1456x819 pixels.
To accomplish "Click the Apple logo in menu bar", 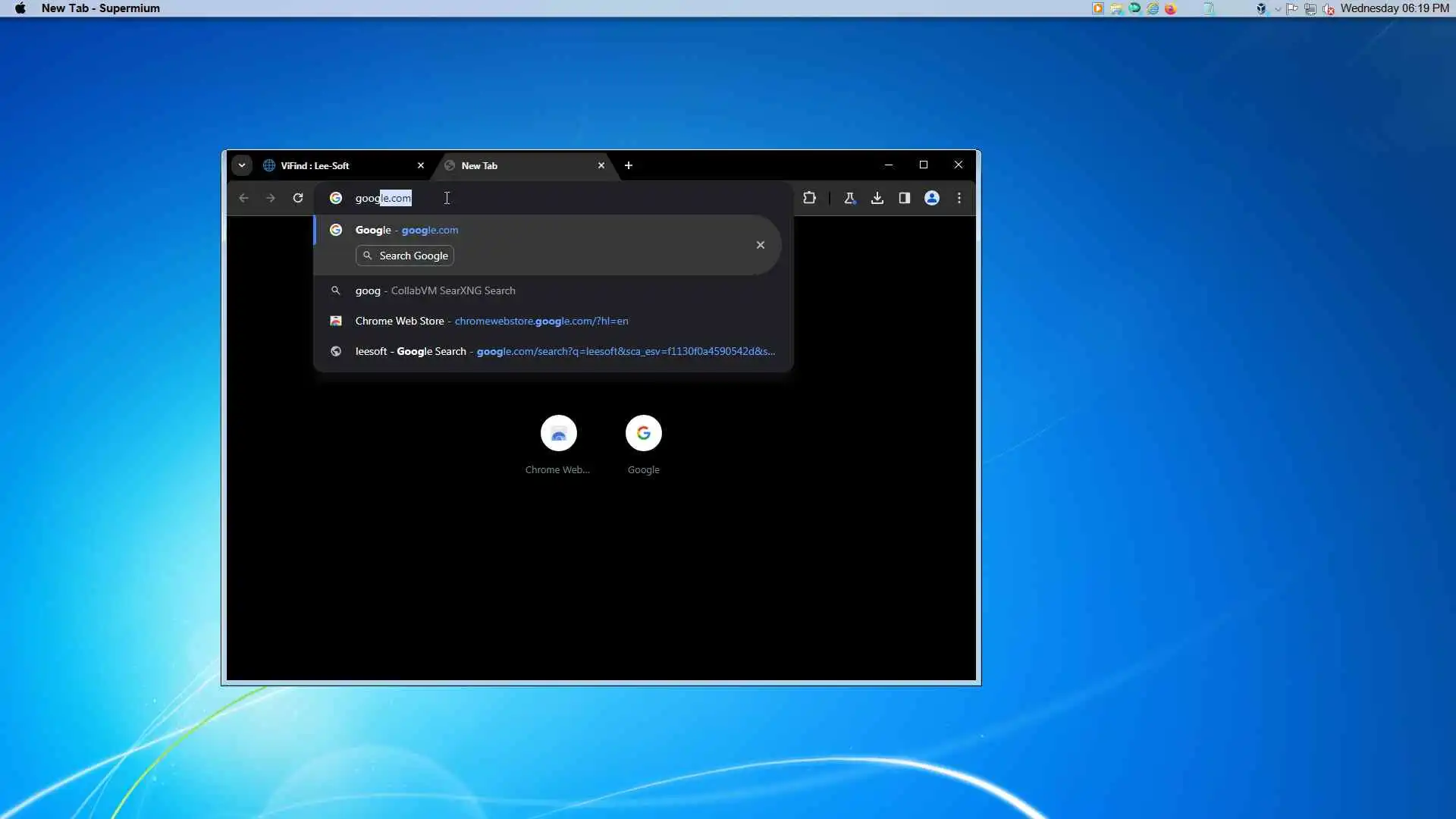I will coord(20,8).
